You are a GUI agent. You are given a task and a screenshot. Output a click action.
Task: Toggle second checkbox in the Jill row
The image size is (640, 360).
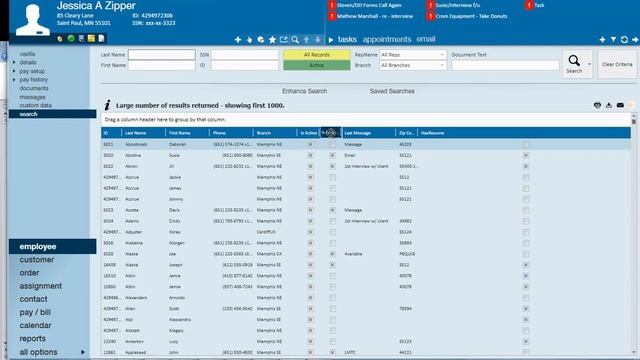point(332,167)
